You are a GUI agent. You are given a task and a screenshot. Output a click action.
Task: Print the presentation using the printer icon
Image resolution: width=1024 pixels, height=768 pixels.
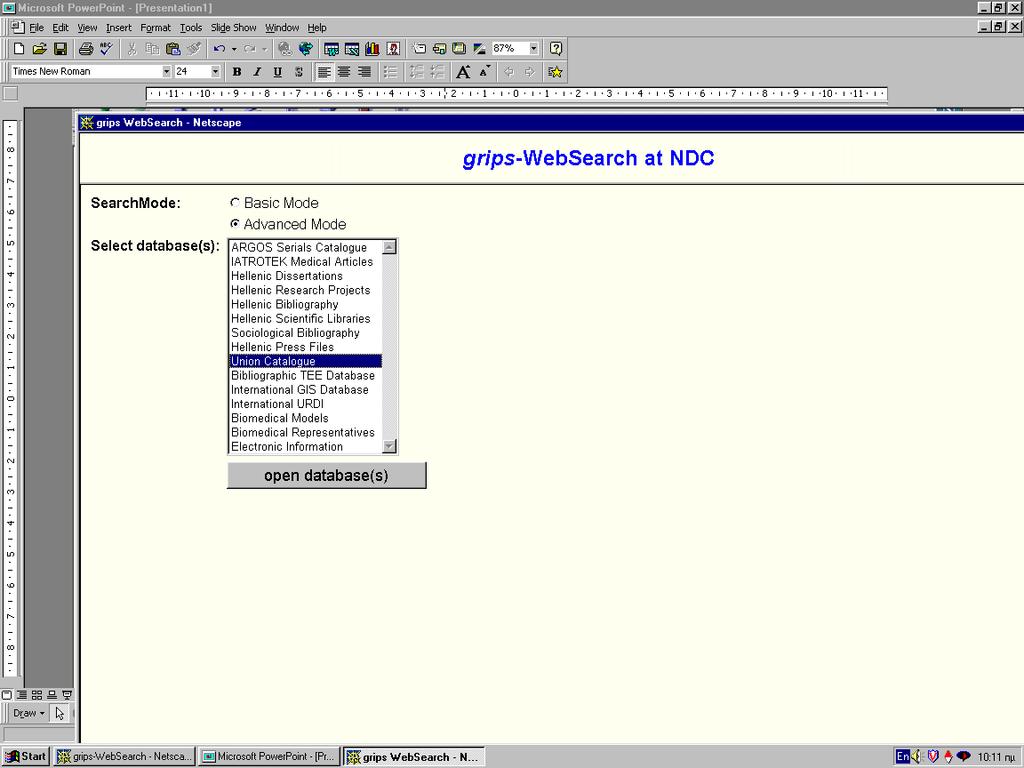coord(86,48)
